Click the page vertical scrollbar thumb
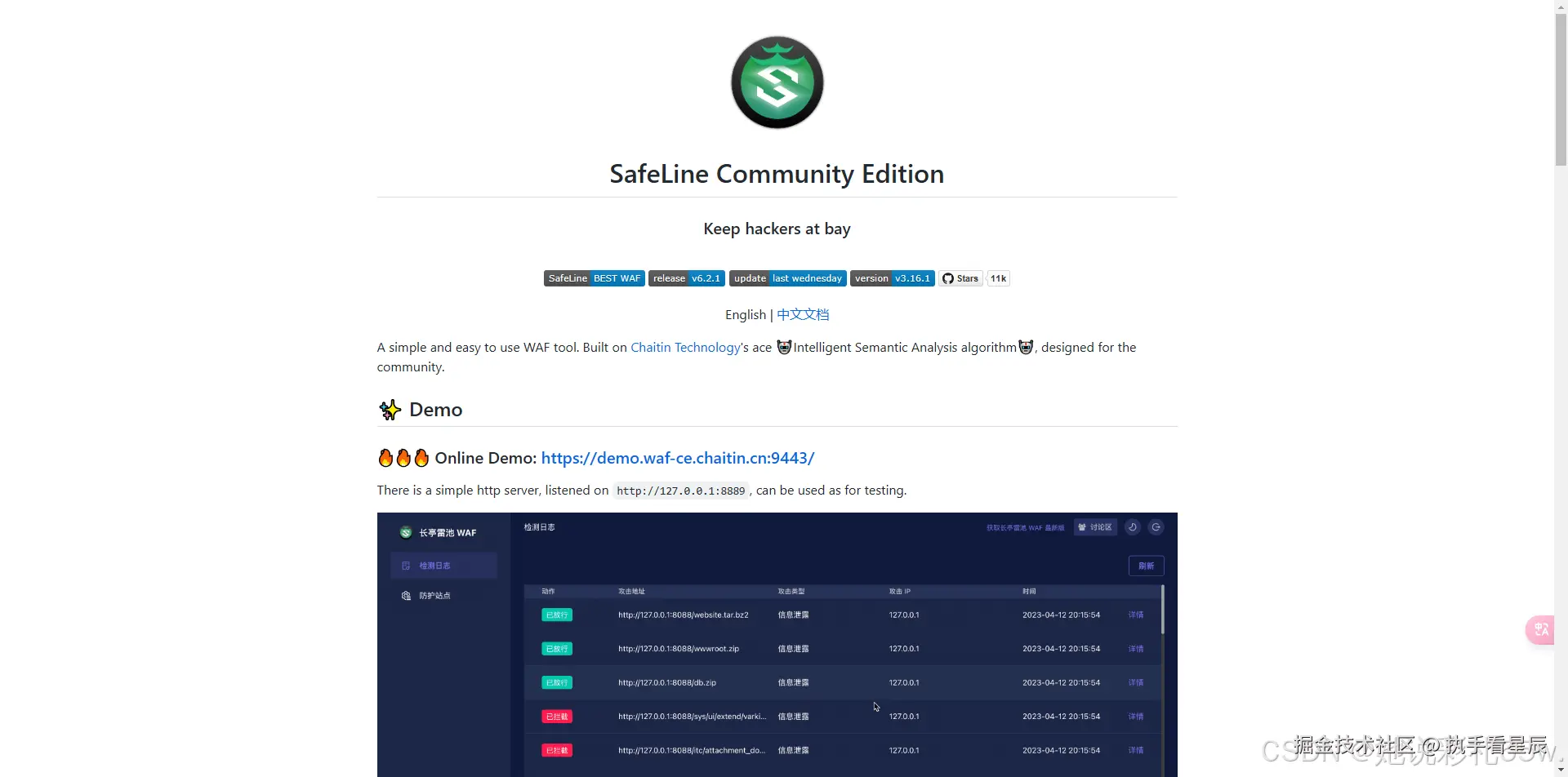This screenshot has width=1568, height=777. [1561, 90]
